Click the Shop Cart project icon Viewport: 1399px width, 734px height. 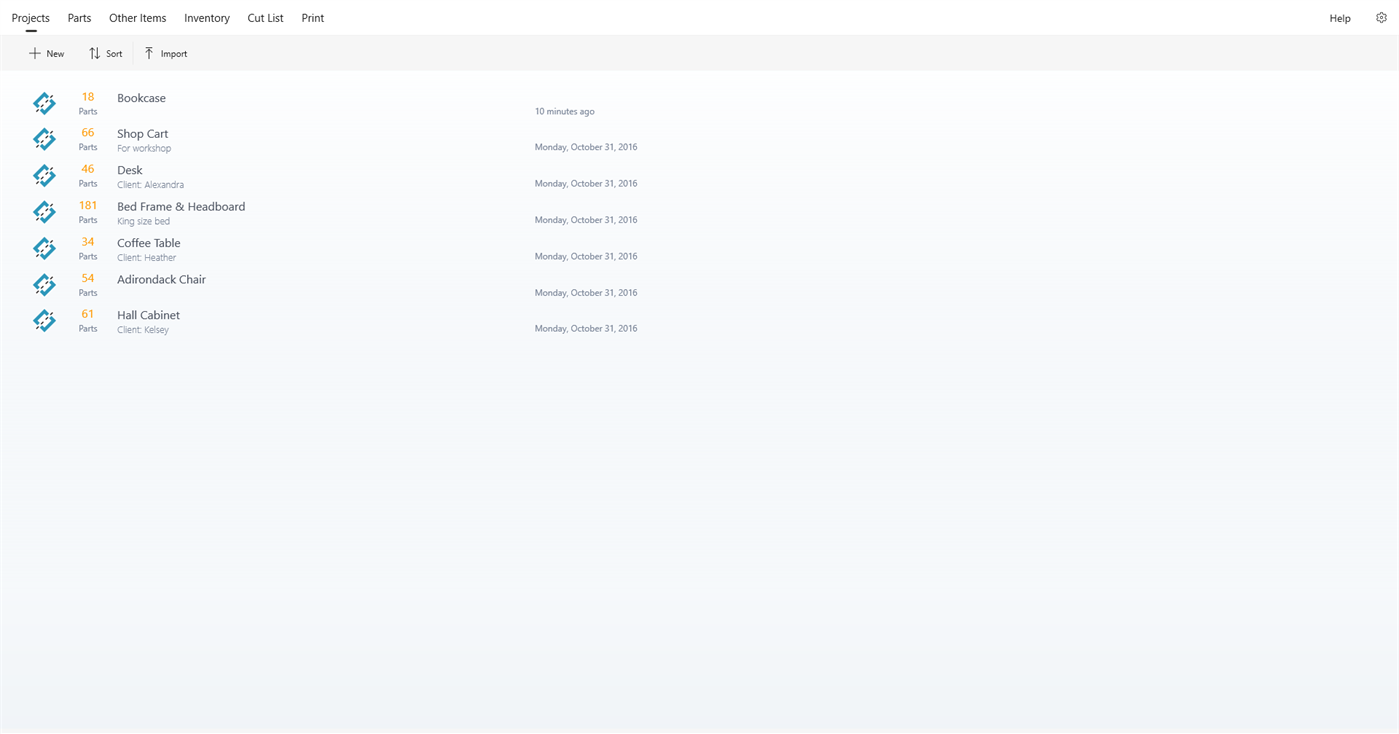click(44, 139)
